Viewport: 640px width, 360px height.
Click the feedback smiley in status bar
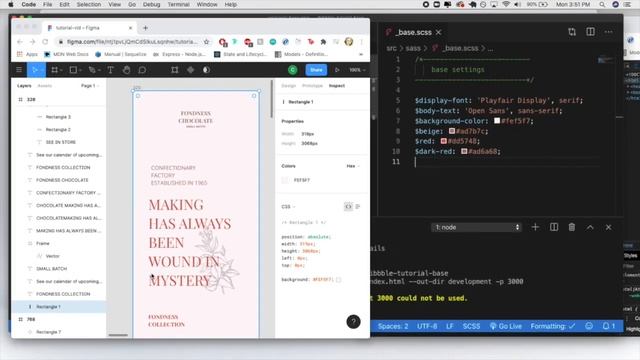tap(589, 326)
